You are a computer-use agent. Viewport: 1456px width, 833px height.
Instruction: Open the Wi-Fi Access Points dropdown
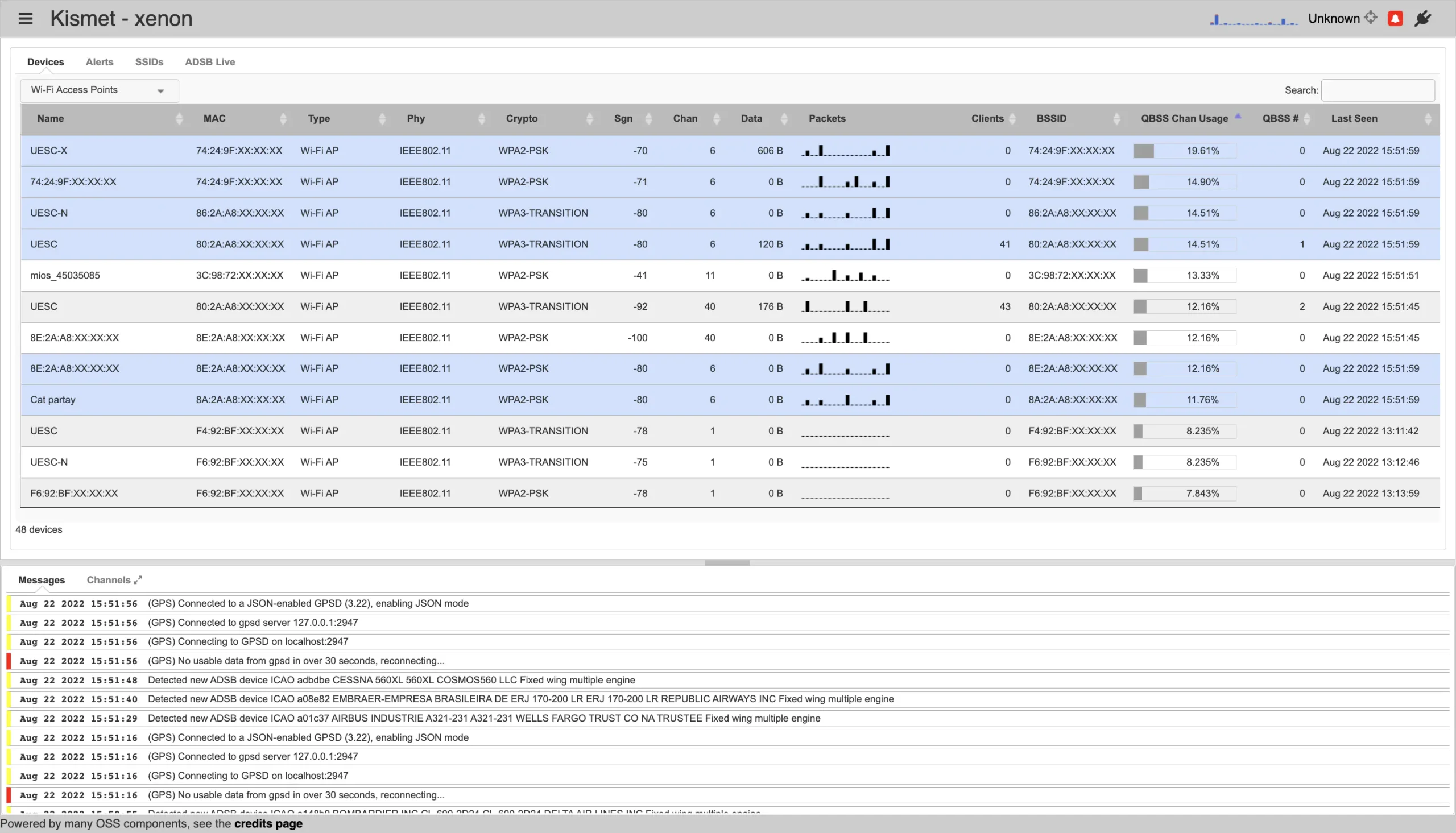coord(100,90)
